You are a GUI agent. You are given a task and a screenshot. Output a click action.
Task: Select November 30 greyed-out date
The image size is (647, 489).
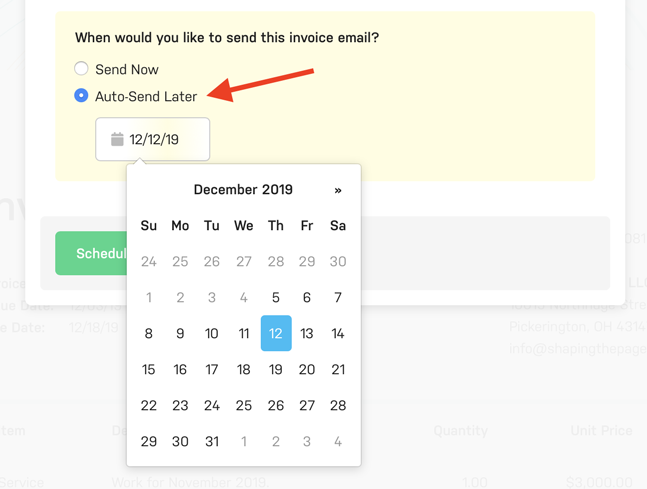click(x=338, y=262)
